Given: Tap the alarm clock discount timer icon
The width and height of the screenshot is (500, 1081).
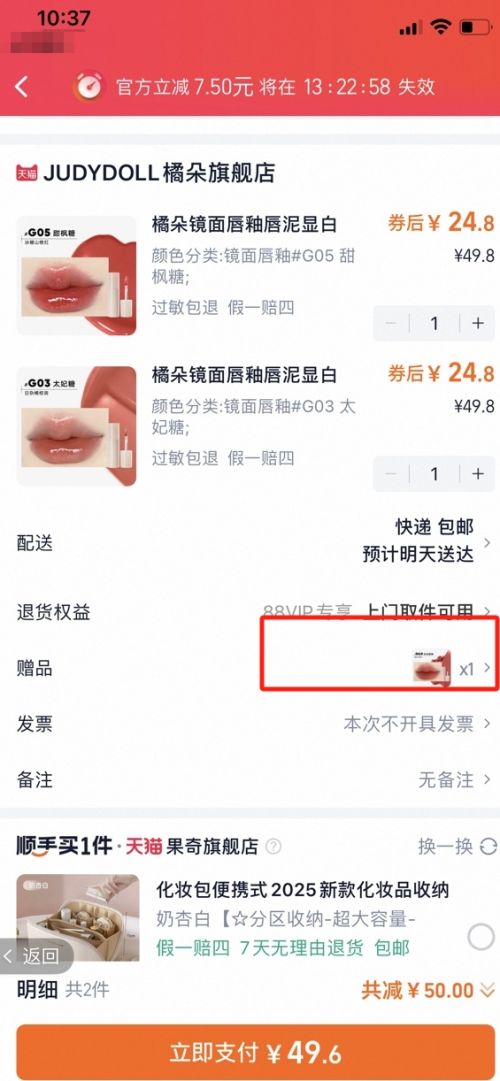Looking at the screenshot, I should pyautogui.click(x=88, y=87).
